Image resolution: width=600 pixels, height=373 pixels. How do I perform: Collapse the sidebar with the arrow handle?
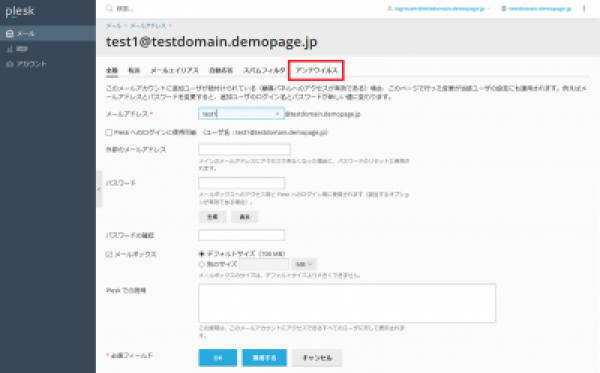click(99, 189)
